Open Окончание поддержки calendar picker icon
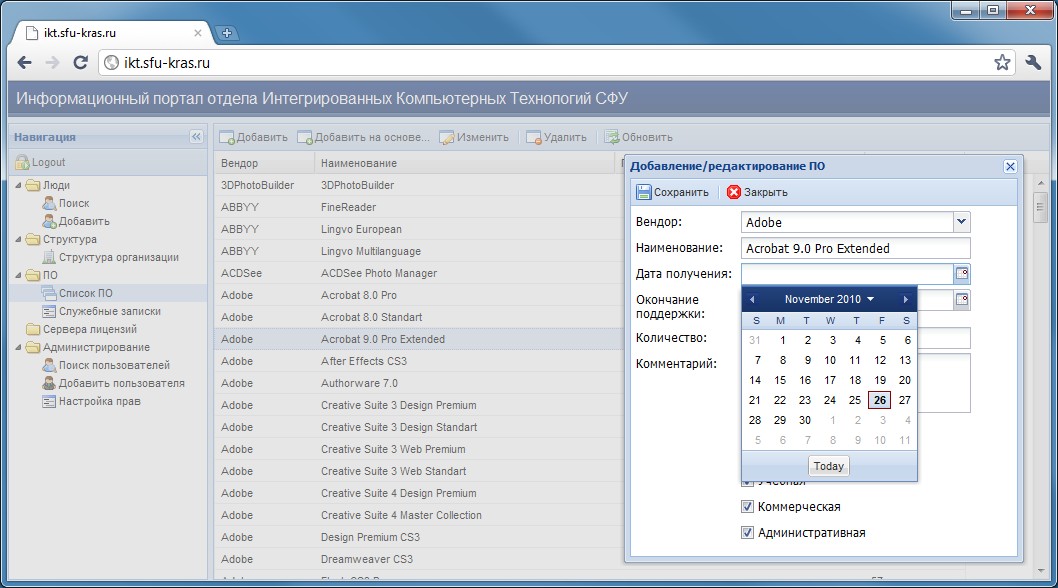This screenshot has height=588, width=1058. pos(962,299)
